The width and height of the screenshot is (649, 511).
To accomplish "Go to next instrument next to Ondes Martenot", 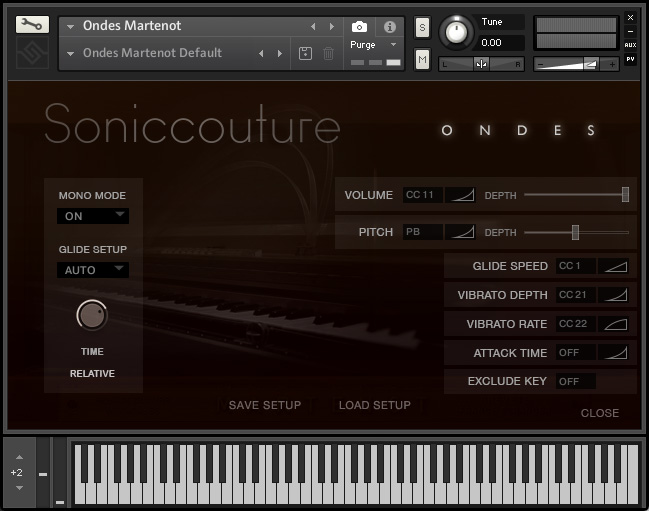I will (332, 26).
